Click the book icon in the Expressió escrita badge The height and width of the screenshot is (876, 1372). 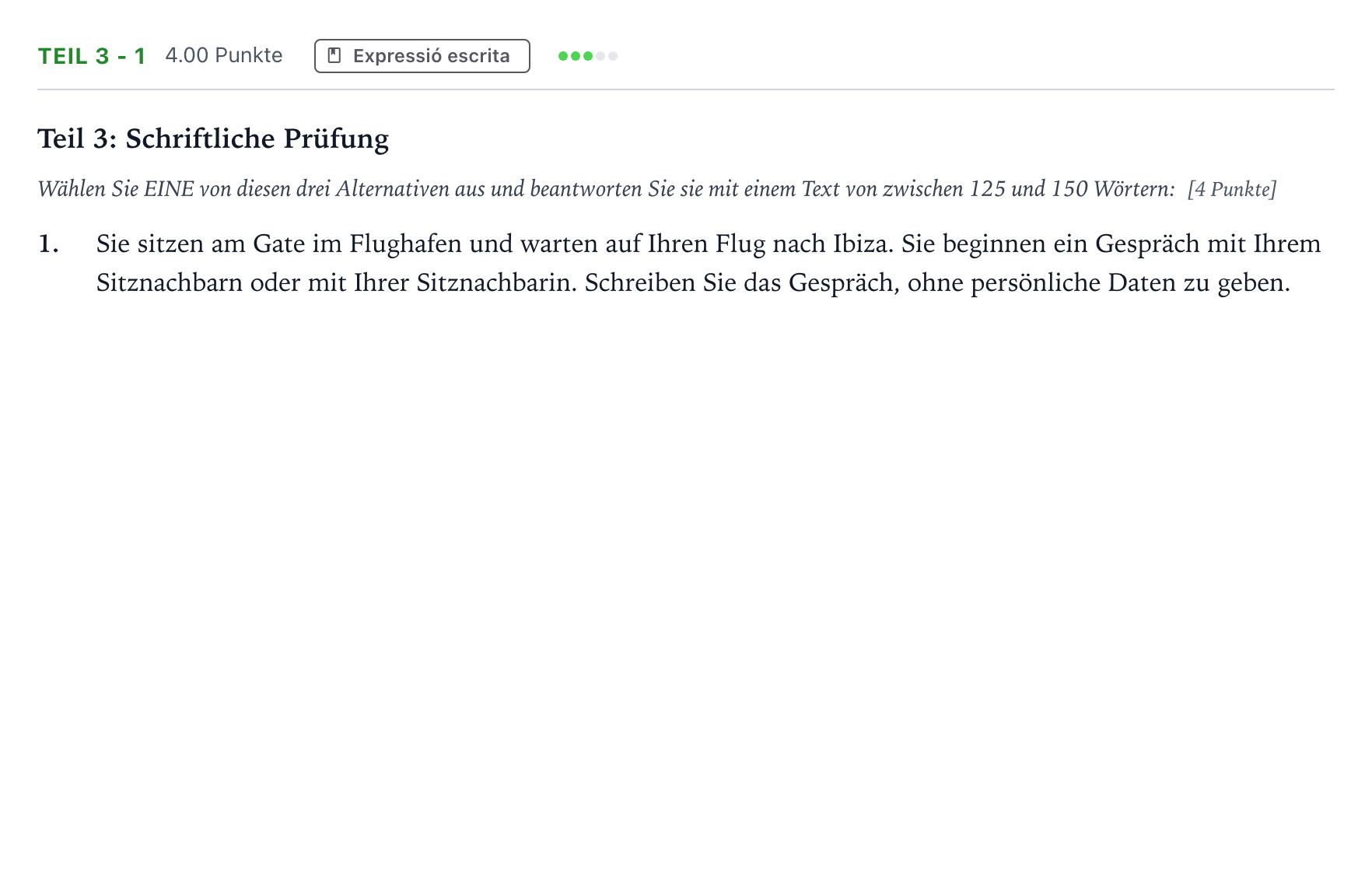[x=334, y=56]
